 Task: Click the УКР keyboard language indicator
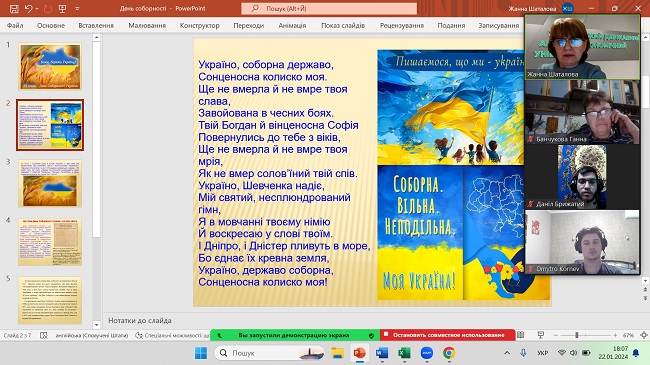[x=543, y=353]
